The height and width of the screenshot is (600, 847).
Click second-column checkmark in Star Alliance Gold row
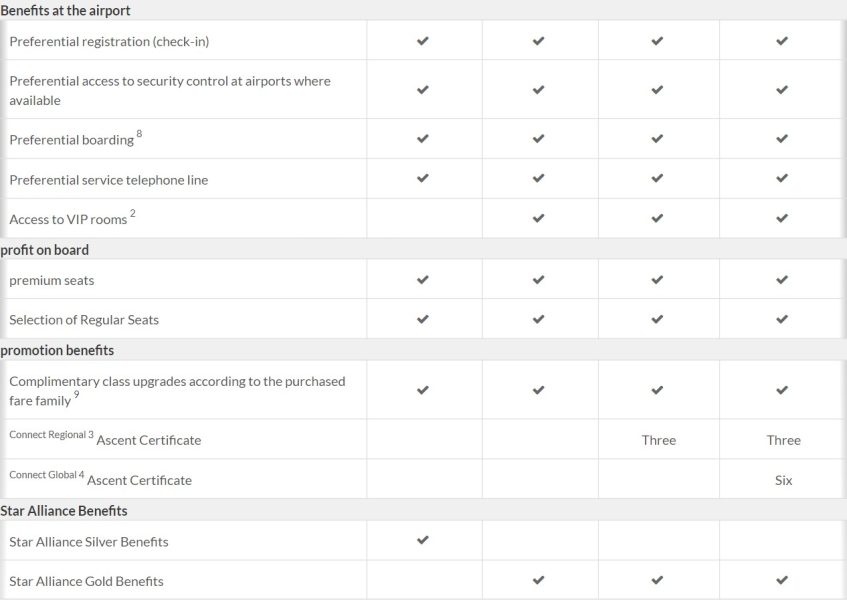pos(539,580)
